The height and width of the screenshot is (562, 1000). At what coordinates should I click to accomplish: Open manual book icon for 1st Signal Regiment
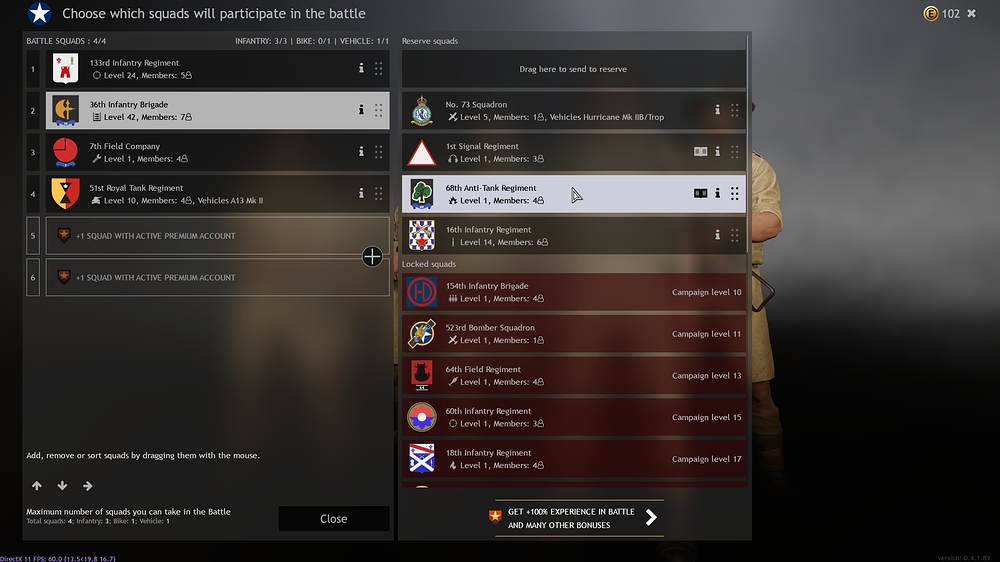700,151
